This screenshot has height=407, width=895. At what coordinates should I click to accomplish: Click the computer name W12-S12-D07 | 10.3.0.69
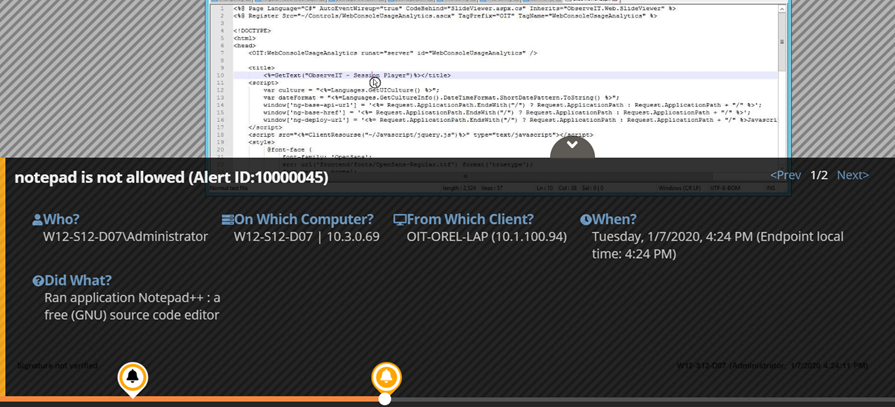click(306, 237)
